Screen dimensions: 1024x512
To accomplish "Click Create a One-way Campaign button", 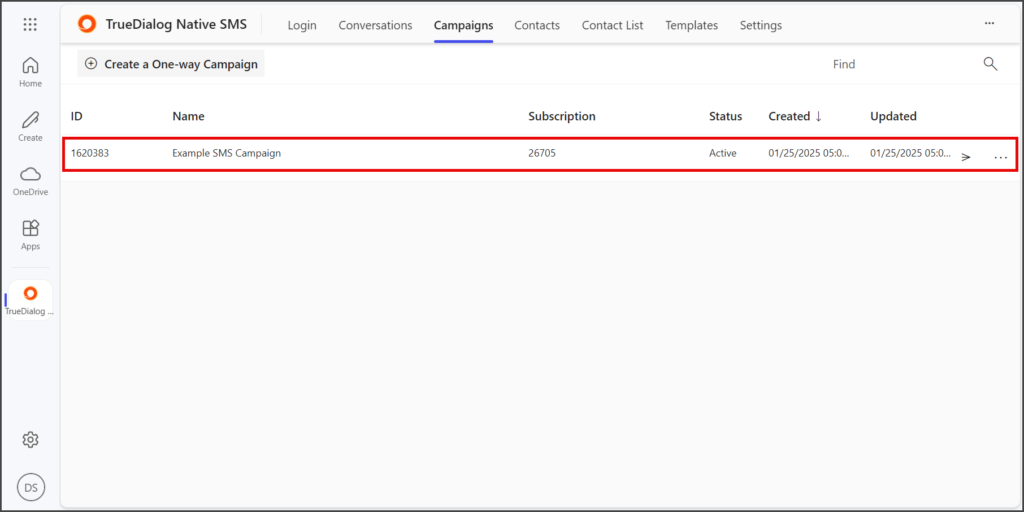I will (x=171, y=64).
